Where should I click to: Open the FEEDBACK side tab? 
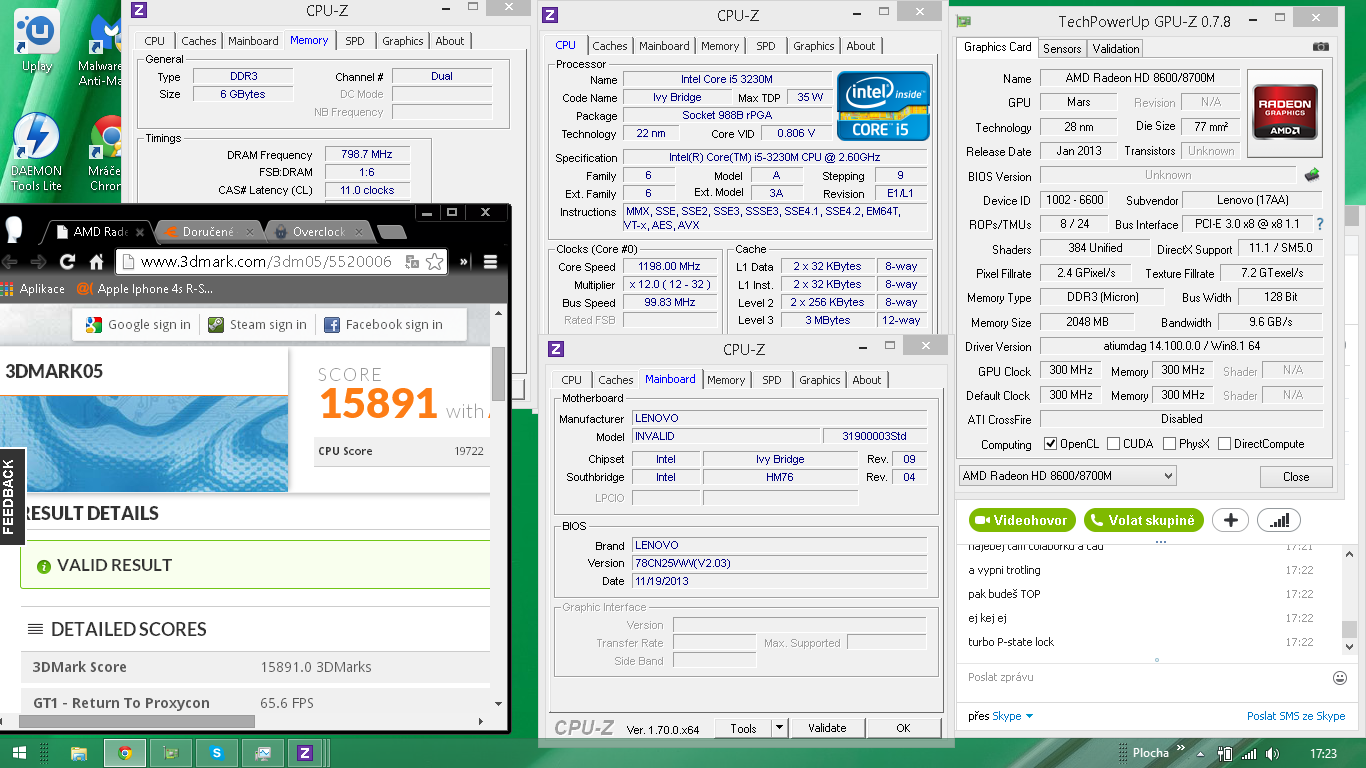(x=10, y=496)
